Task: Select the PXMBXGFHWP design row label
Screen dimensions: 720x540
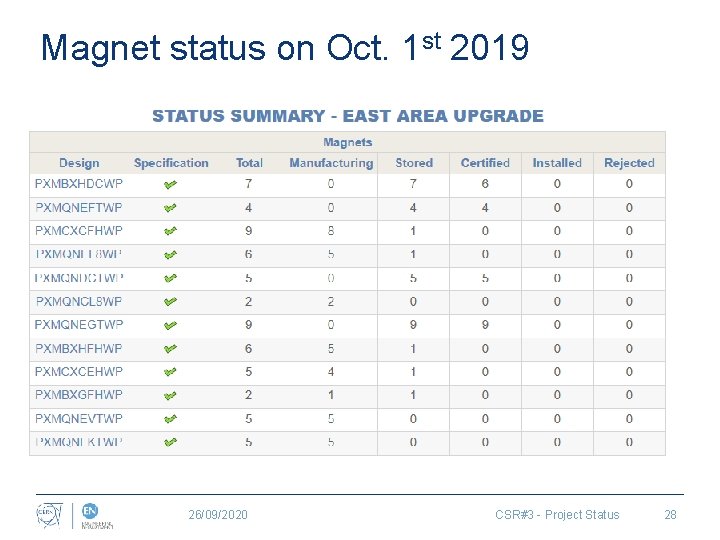Action: pyautogui.click(x=79, y=395)
